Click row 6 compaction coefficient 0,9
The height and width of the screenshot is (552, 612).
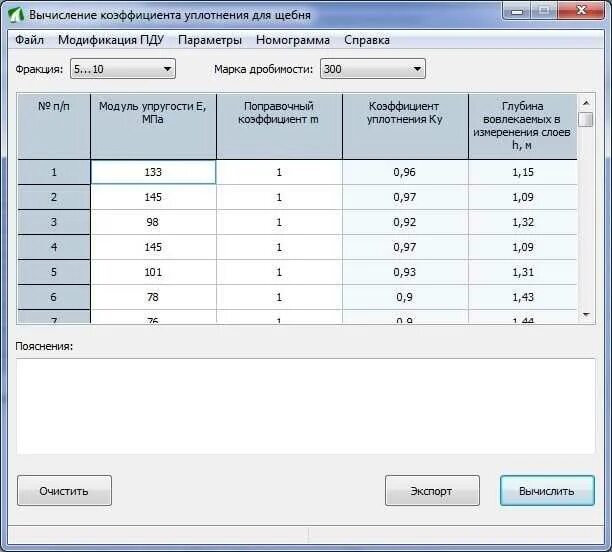click(405, 297)
